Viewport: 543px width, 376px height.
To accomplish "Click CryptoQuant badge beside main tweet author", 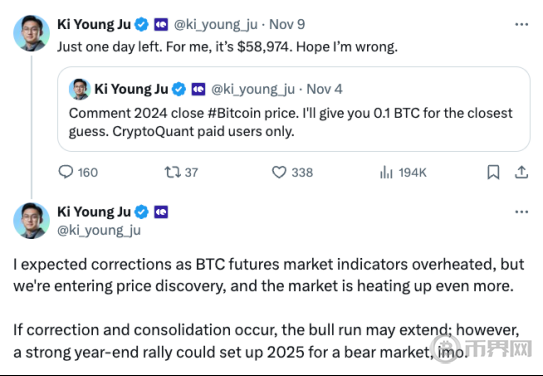I will pyautogui.click(x=161, y=212).
